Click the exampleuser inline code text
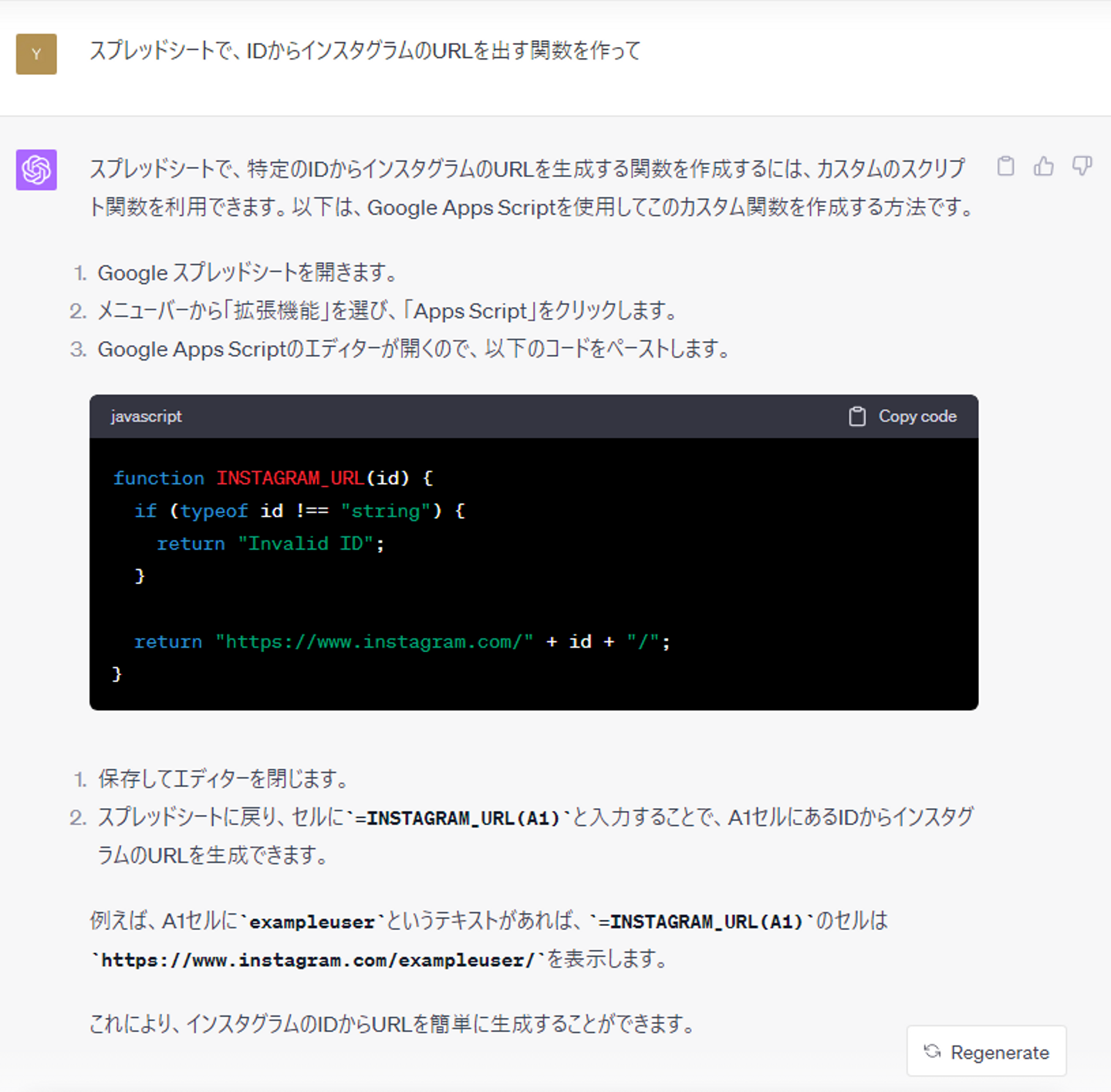1111x1092 pixels. click(x=312, y=922)
